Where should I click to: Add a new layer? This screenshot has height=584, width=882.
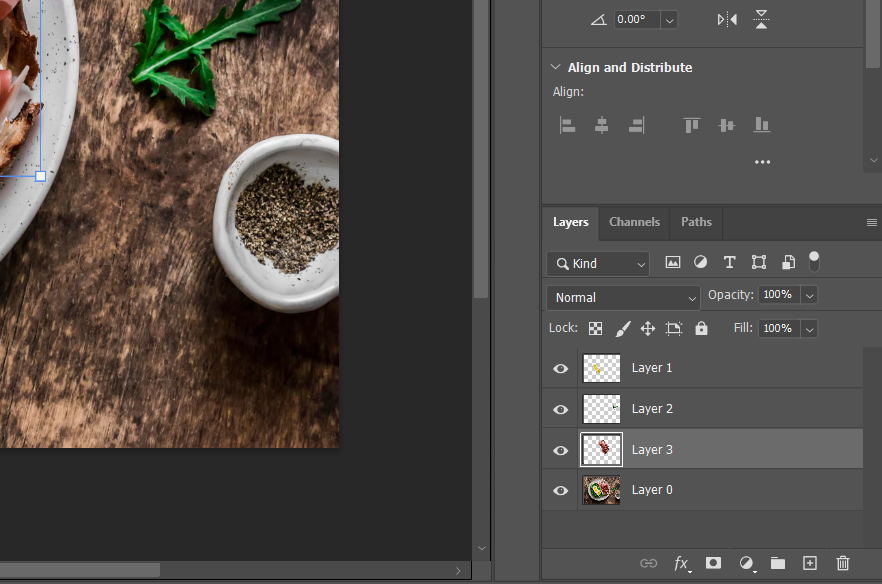tap(811, 563)
